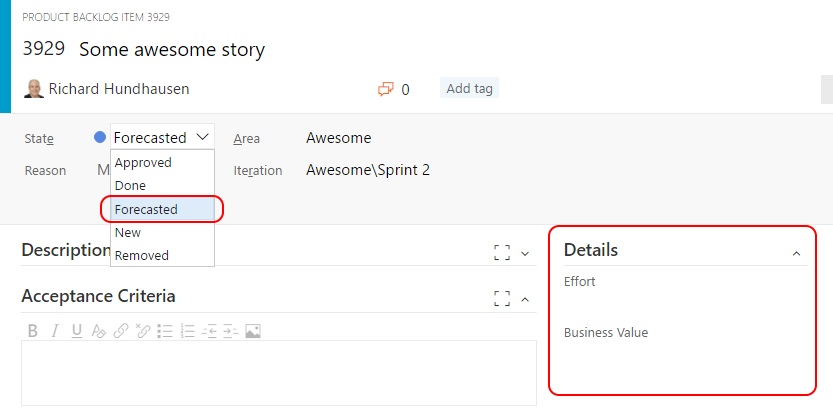Click the underline formatting icon

point(77,330)
